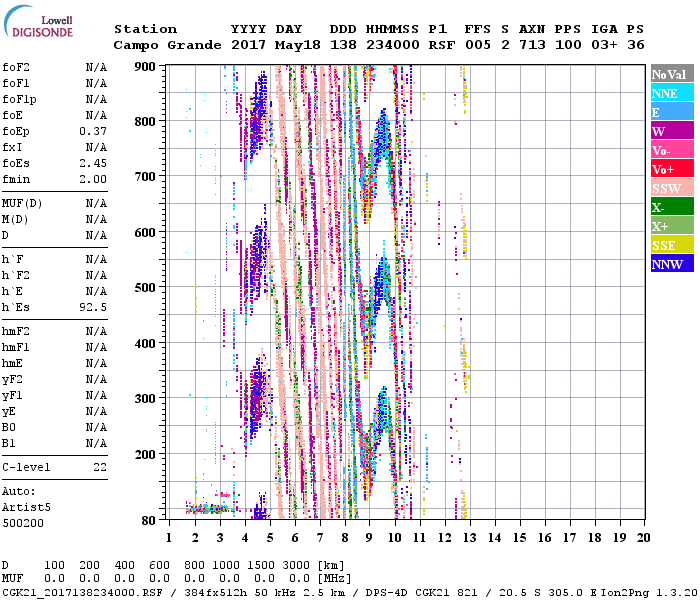Select the X+ light green legend swatch
This screenshot has height=600, width=700.
[672, 225]
